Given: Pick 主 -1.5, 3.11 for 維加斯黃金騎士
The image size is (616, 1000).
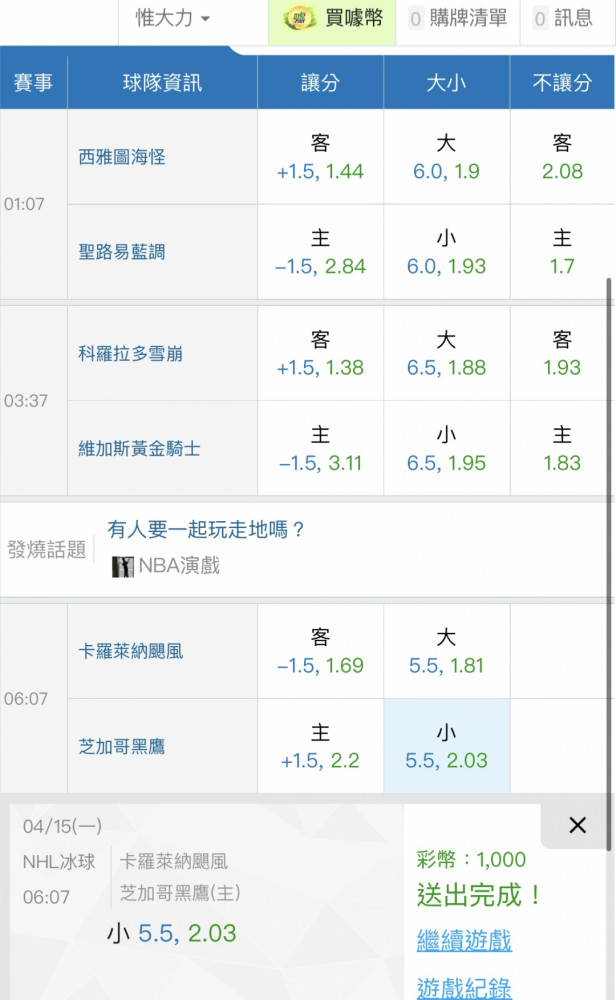Looking at the screenshot, I should 320,448.
